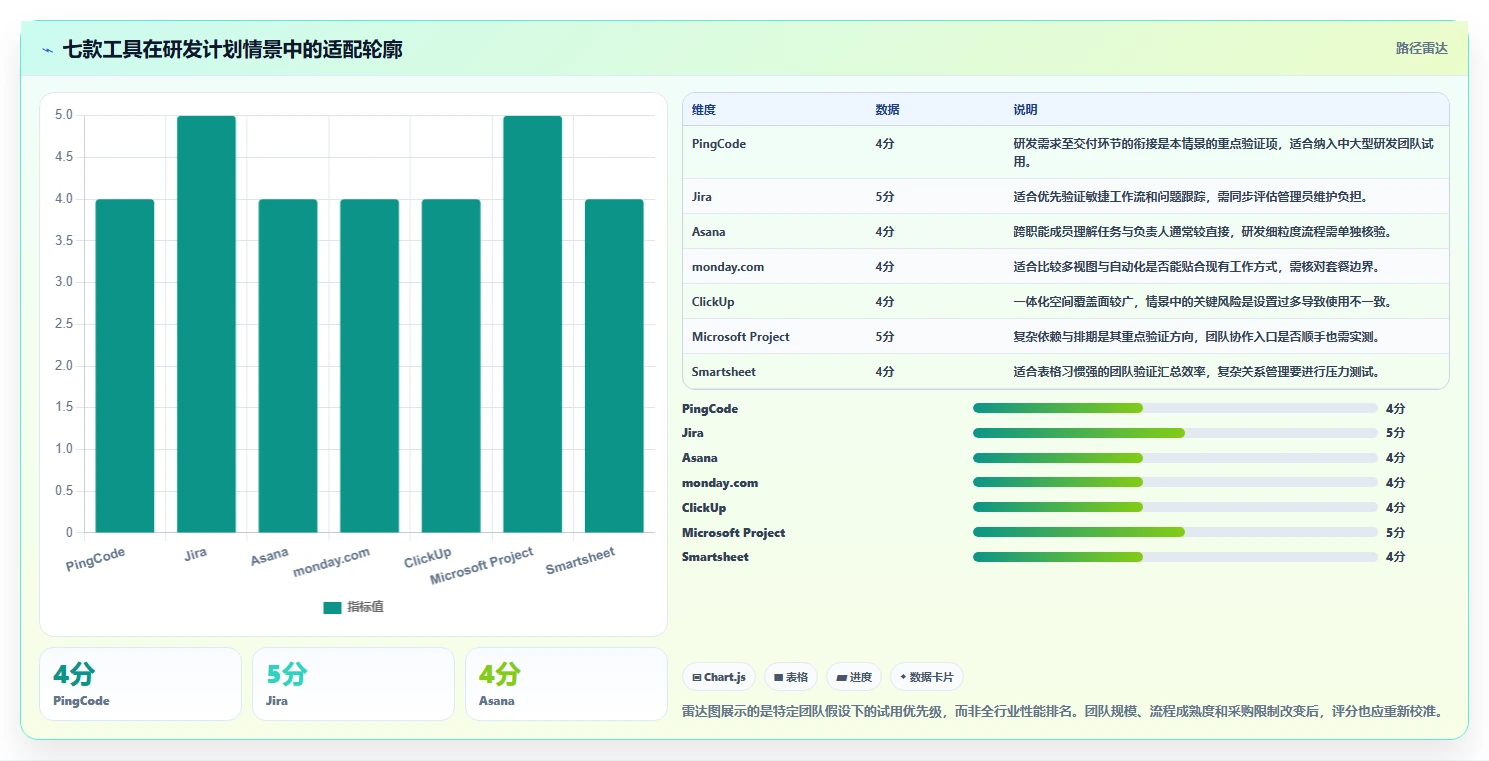The width and height of the screenshot is (1489, 761).
Task: Toggle the 指标值 legend item
Action: coord(353,607)
